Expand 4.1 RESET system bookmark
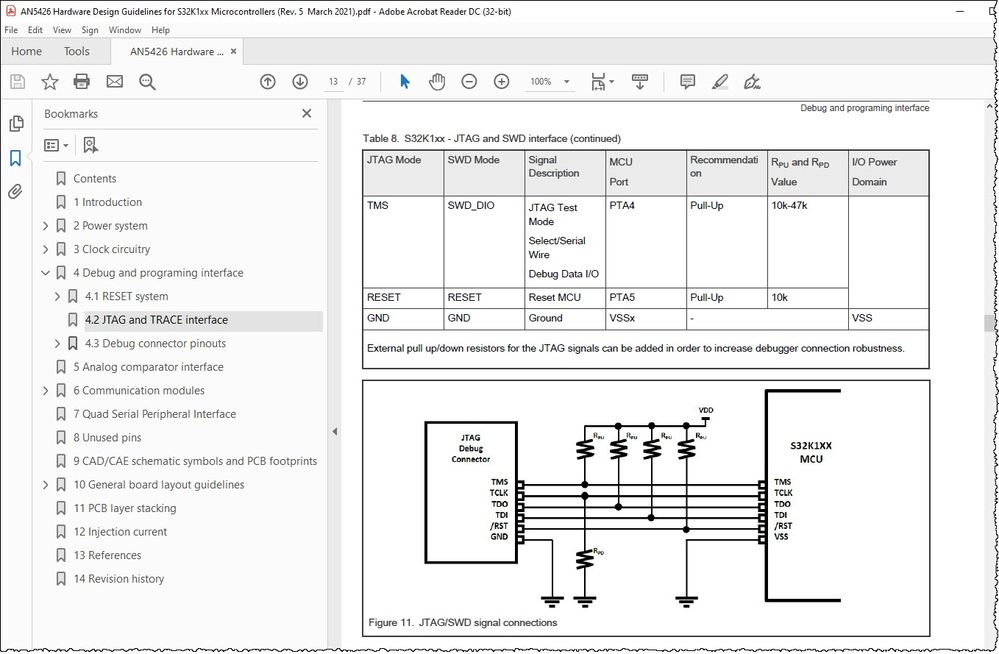Screen dimensions: 999x654 pyautogui.click(x=57, y=296)
